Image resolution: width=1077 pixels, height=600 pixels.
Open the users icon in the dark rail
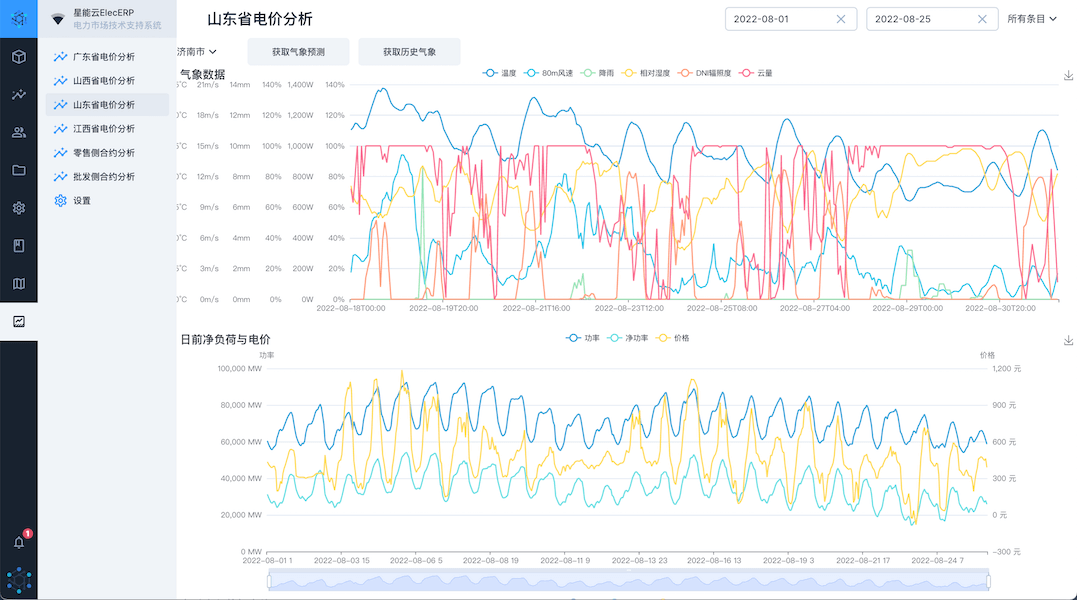click(x=19, y=132)
